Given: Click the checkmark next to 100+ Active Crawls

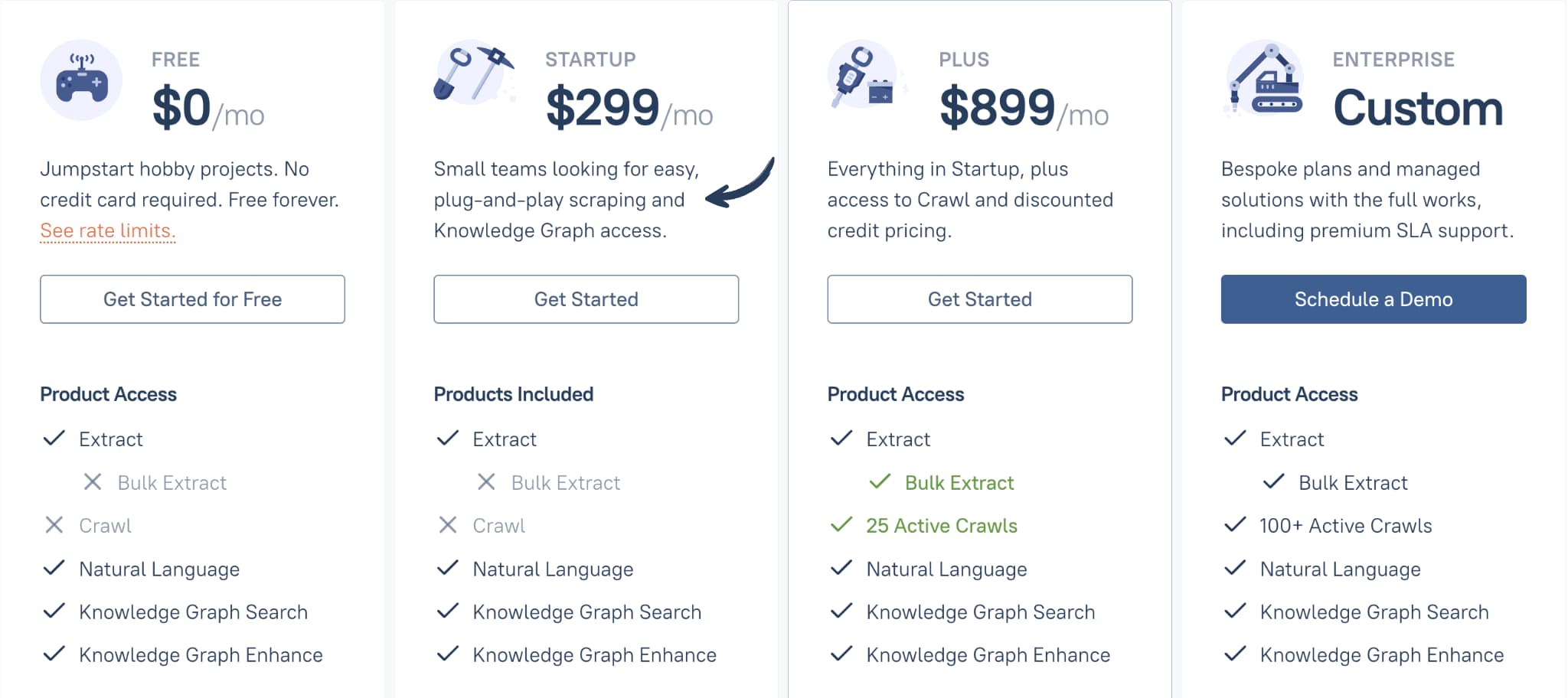Looking at the screenshot, I should point(1235,525).
